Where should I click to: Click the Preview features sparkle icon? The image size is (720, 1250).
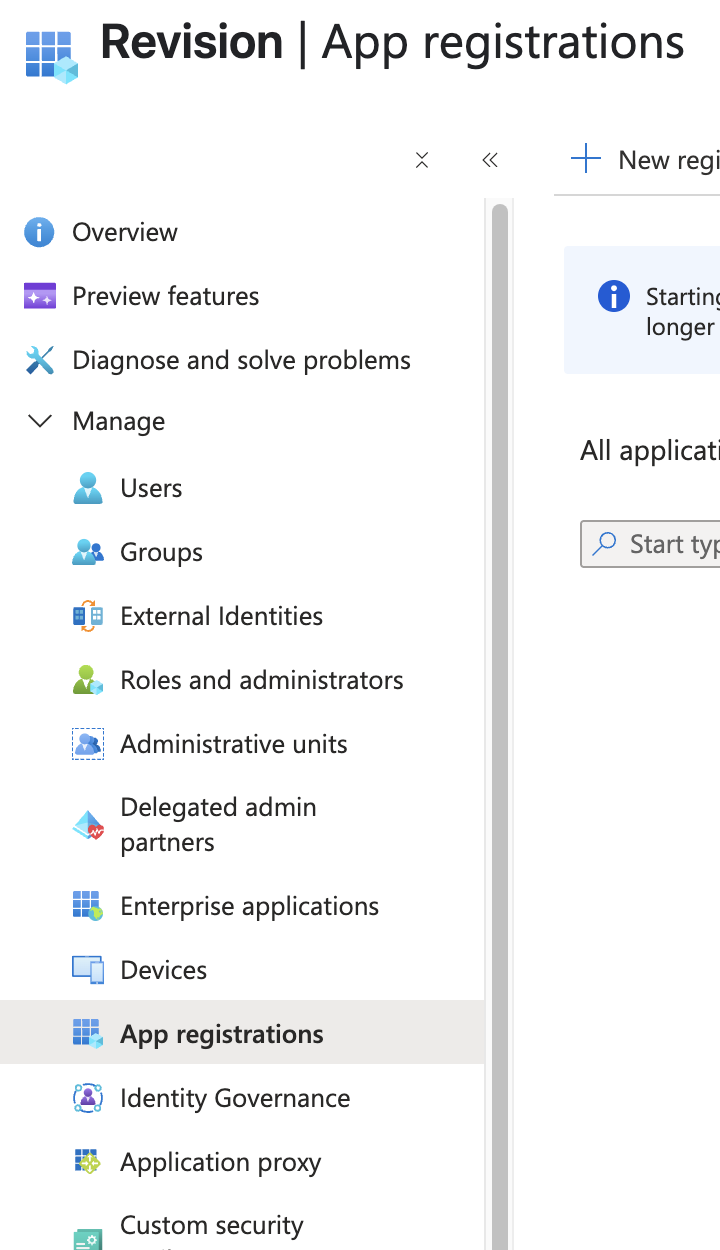pos(40,296)
